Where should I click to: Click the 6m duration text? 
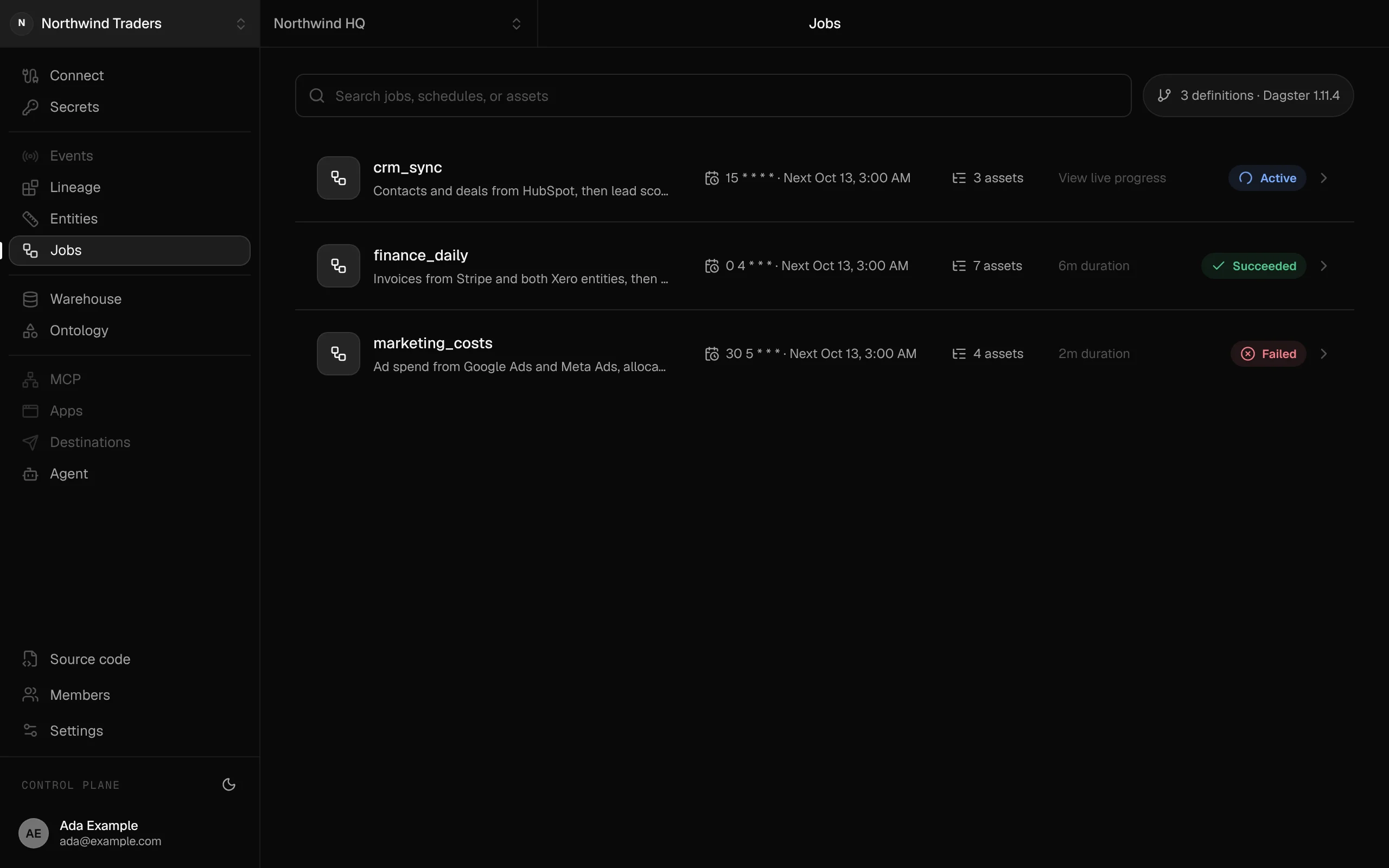(x=1093, y=266)
